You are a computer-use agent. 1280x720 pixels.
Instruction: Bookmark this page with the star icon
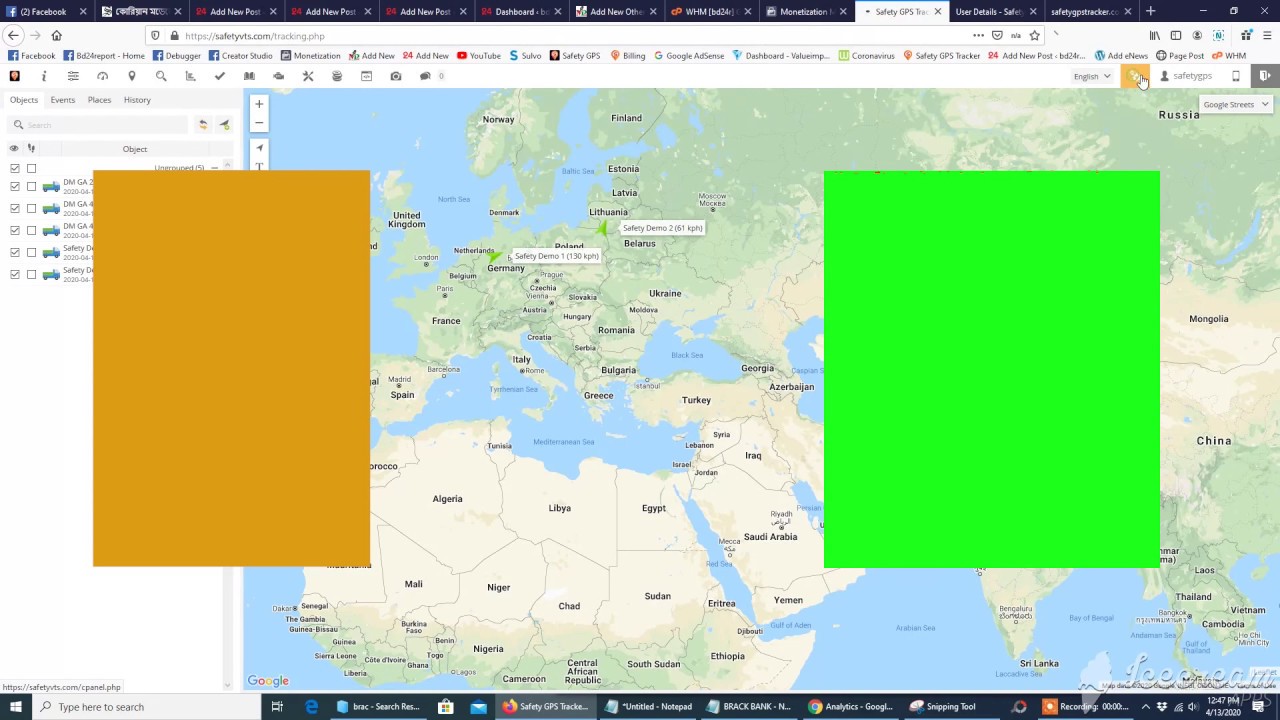(1035, 36)
